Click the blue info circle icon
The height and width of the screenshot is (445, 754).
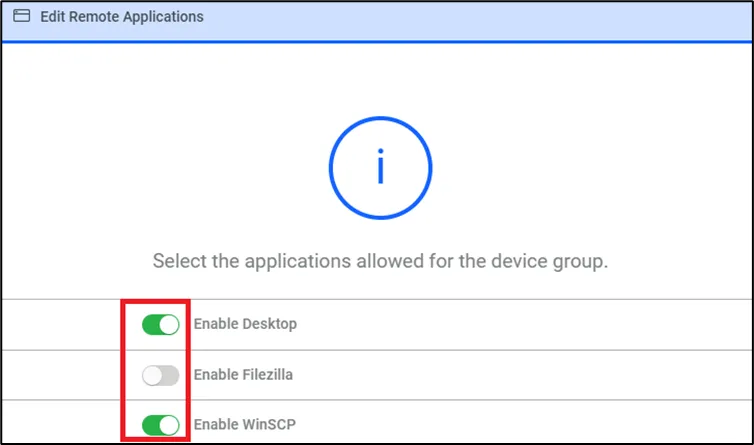[380, 168]
